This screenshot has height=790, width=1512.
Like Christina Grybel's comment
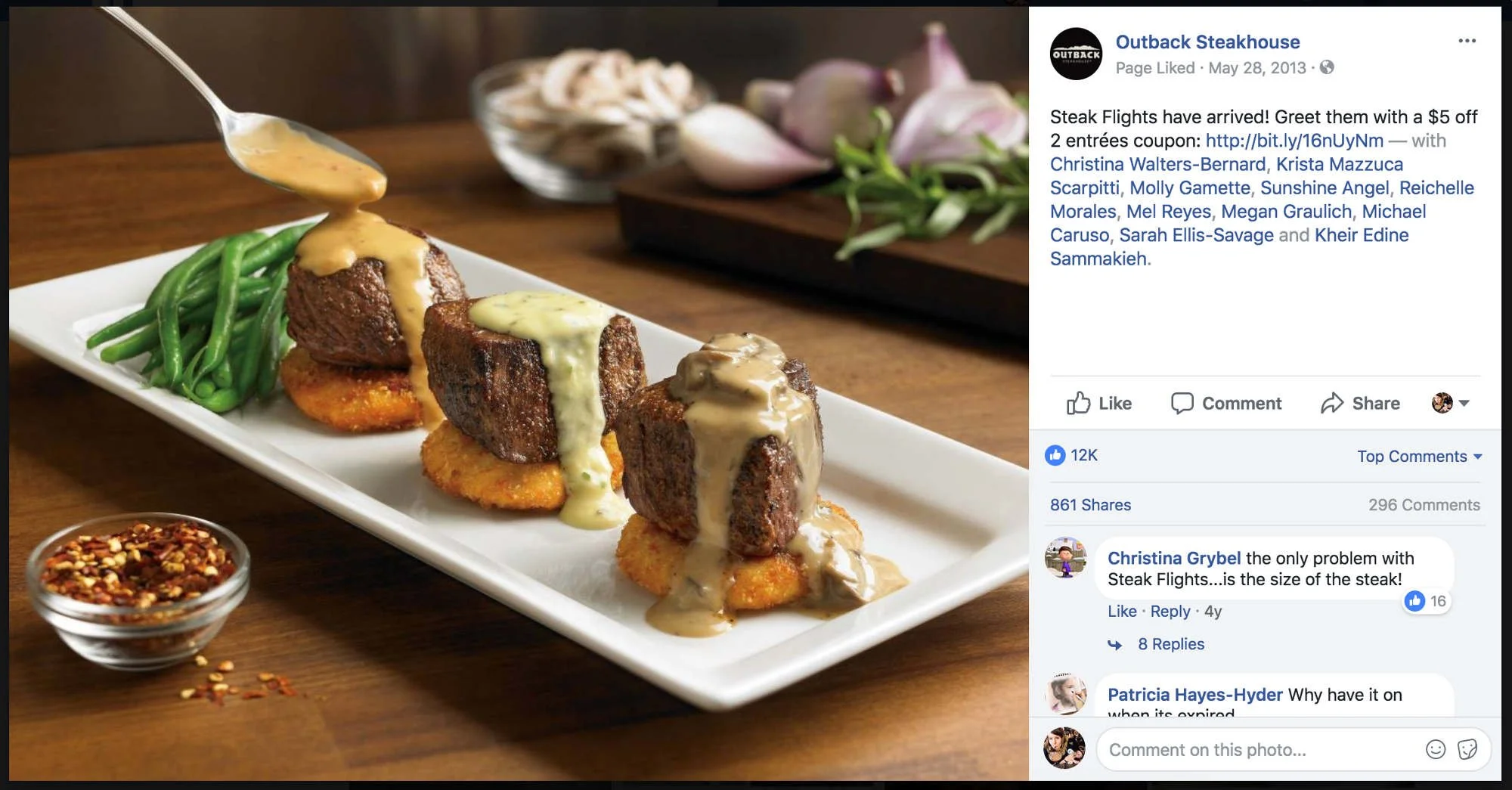[x=1122, y=611]
